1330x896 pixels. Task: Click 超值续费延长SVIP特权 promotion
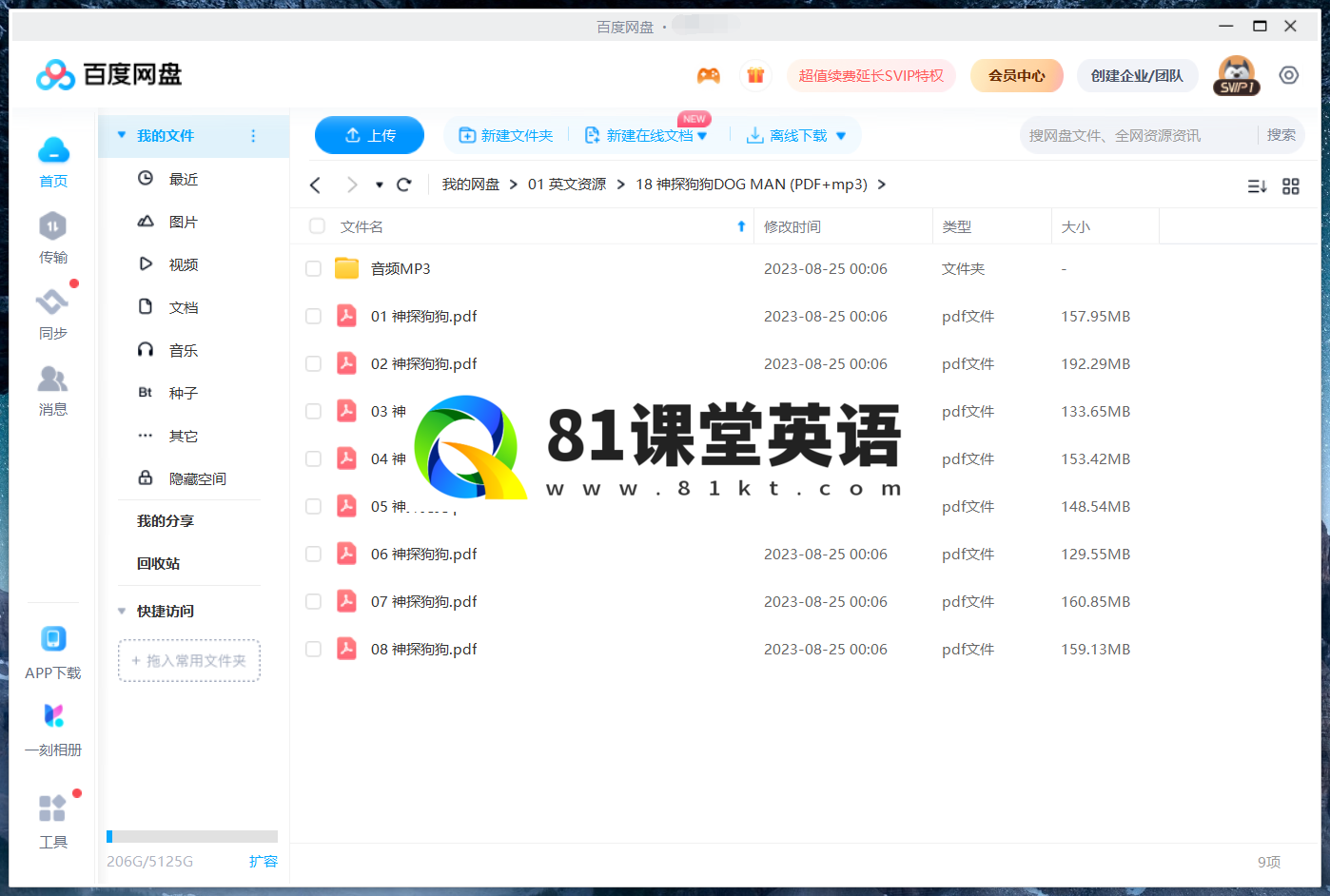[871, 75]
